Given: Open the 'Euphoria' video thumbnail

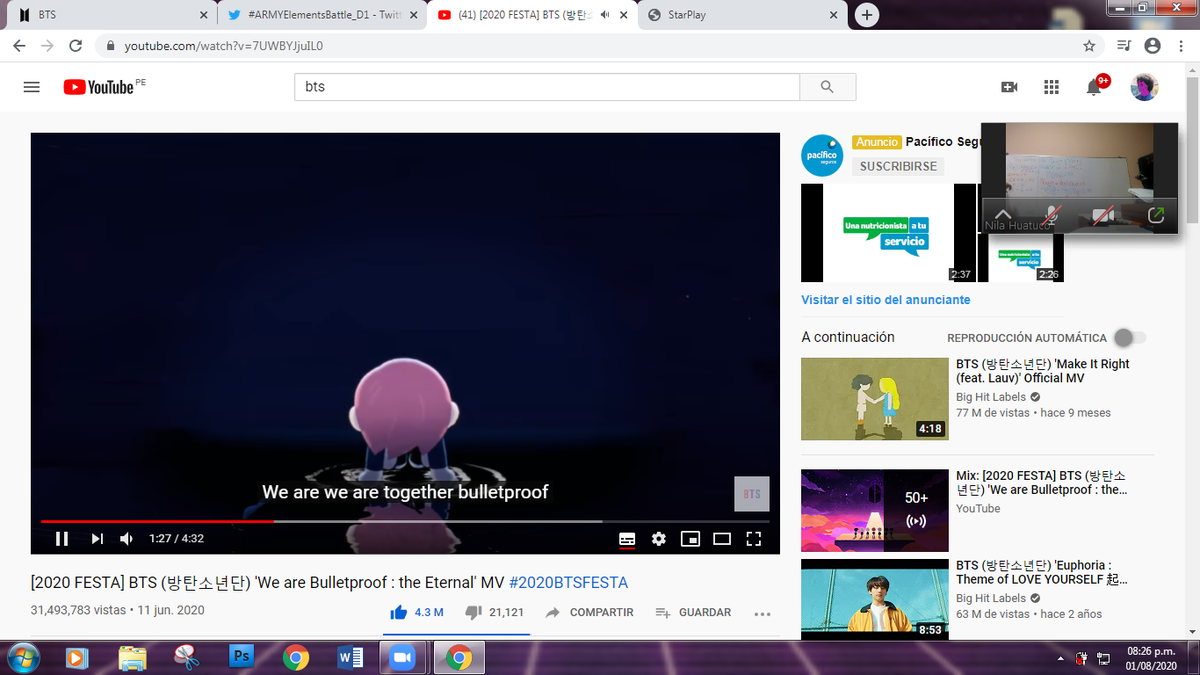Looking at the screenshot, I should point(874,599).
